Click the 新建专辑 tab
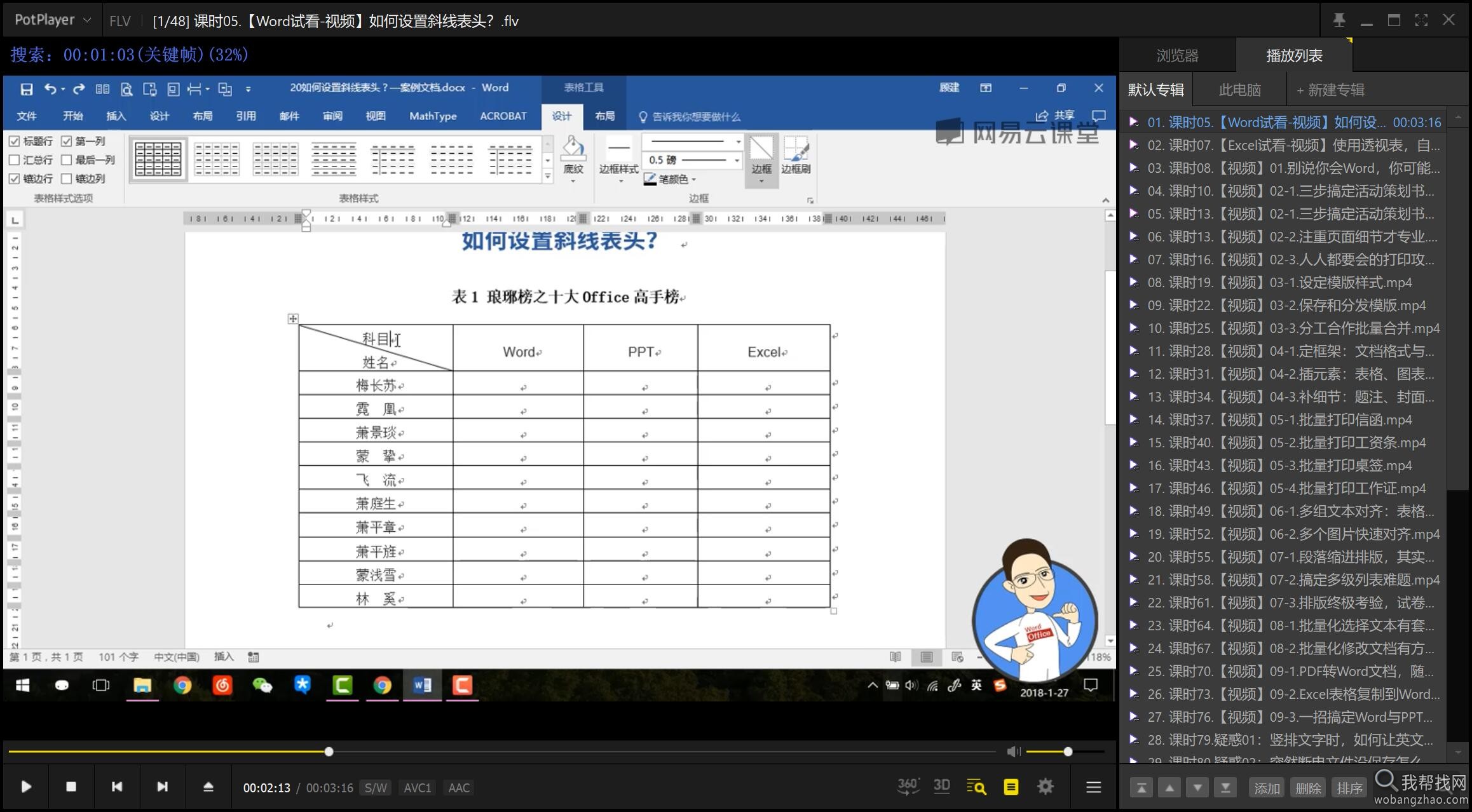The image size is (1472, 812). [1330, 90]
